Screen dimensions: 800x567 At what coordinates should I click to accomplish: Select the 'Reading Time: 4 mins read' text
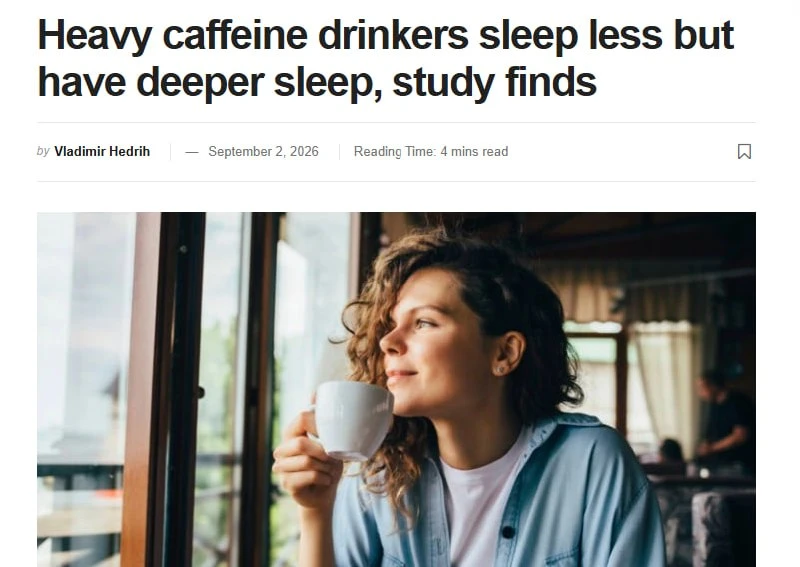pyautogui.click(x=431, y=152)
